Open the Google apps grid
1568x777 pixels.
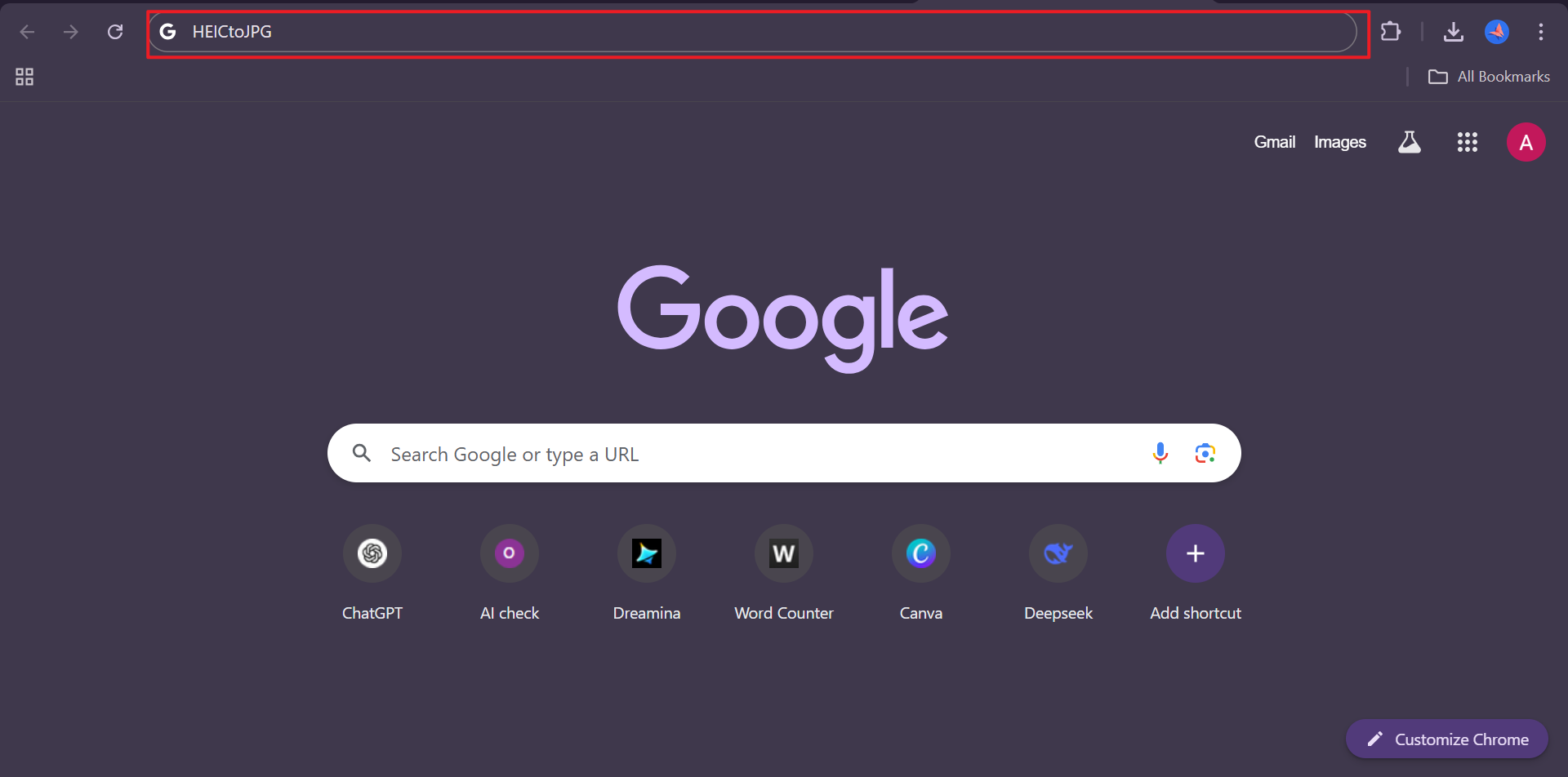click(x=1468, y=141)
